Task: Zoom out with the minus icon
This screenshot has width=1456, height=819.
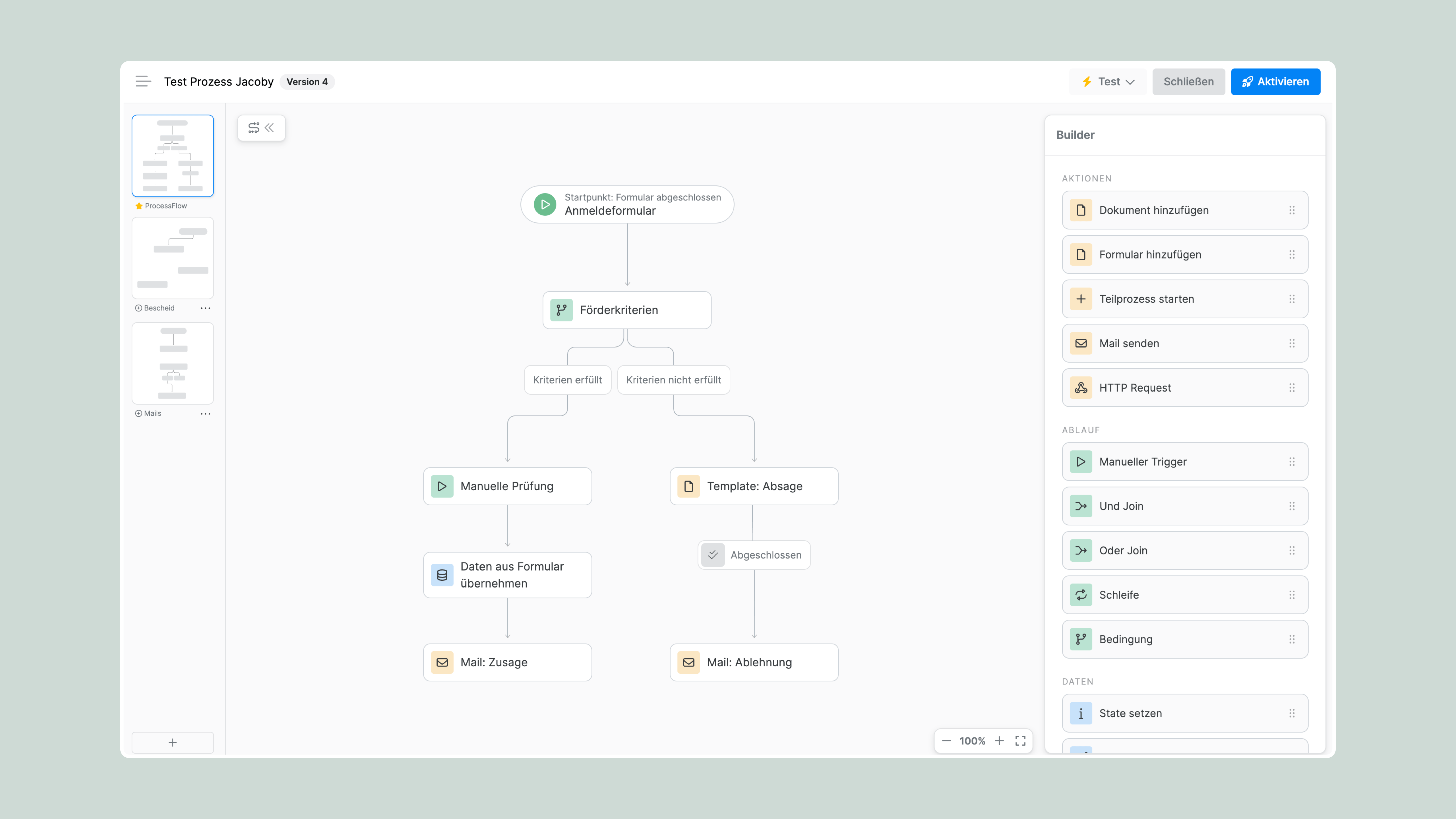Action: (946, 741)
